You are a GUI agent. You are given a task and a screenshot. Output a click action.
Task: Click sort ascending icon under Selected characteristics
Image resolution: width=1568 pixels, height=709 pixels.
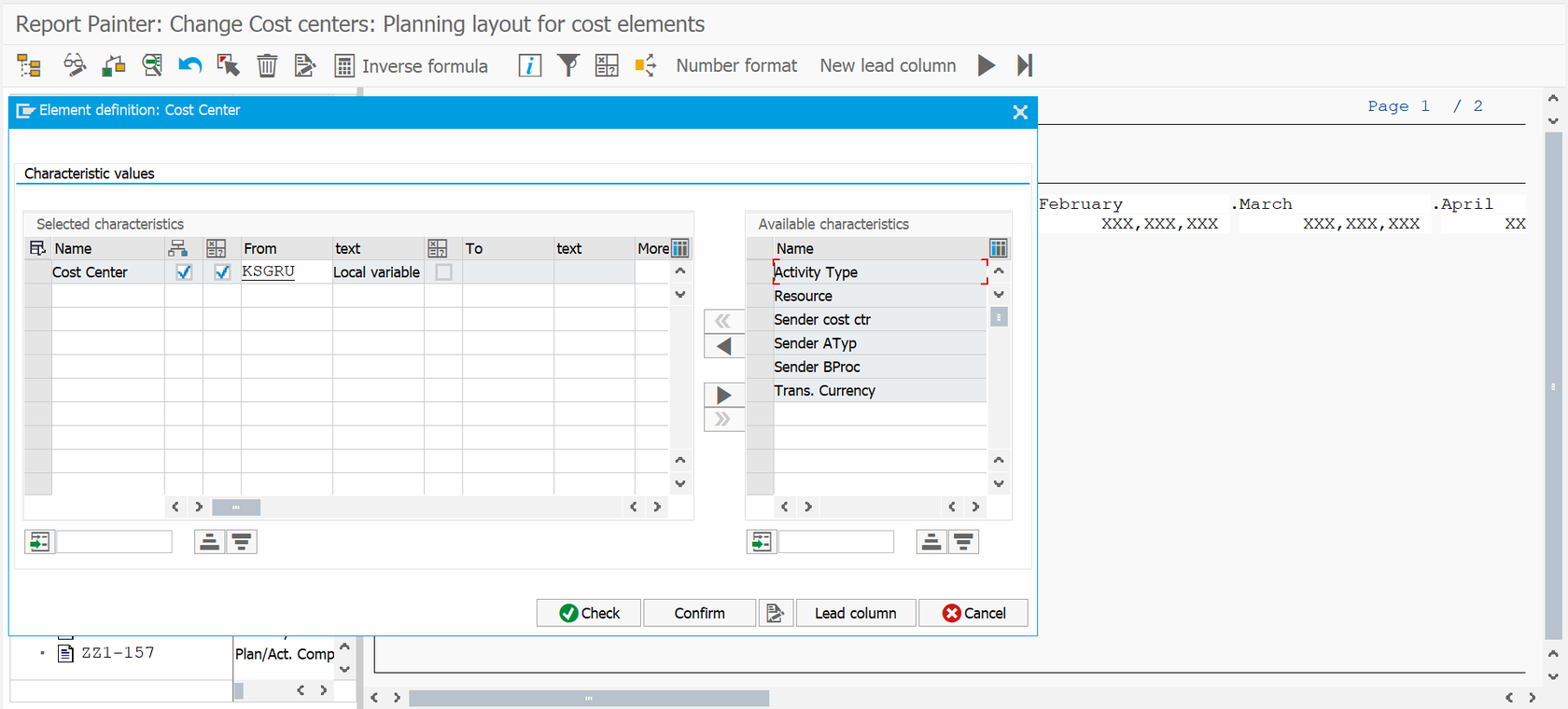(210, 542)
